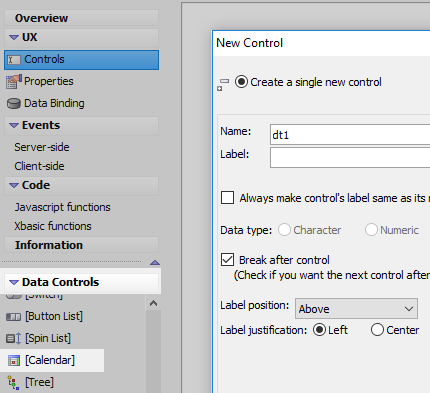Choose the [Button List] control
430x393 pixels.
[x=54, y=316]
